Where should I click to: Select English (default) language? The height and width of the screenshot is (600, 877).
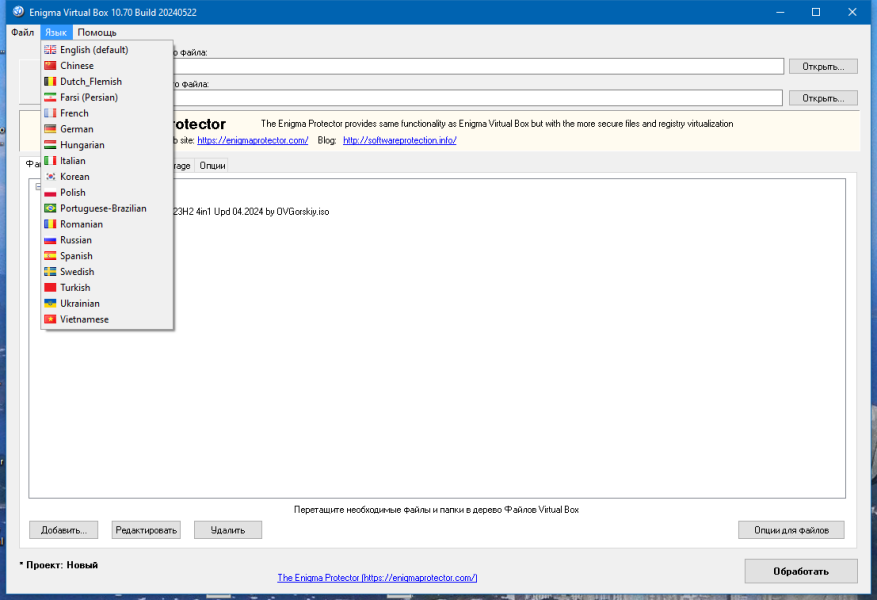pyautogui.click(x=107, y=50)
